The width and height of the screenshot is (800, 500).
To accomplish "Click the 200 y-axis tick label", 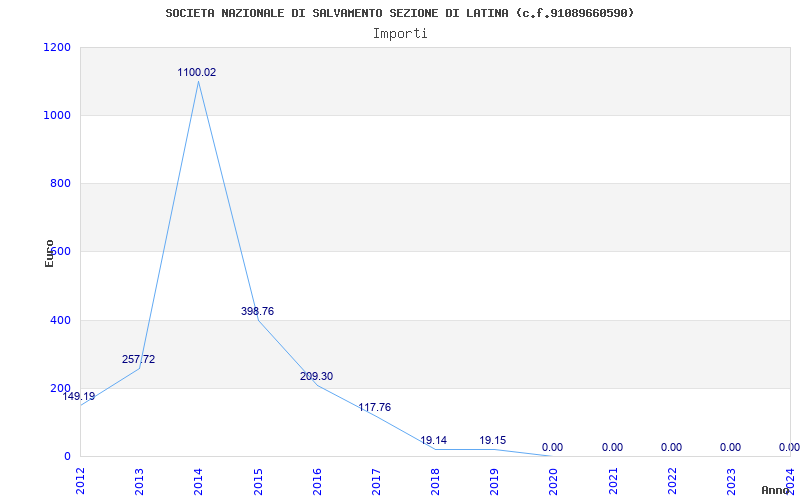I will pos(60,388).
